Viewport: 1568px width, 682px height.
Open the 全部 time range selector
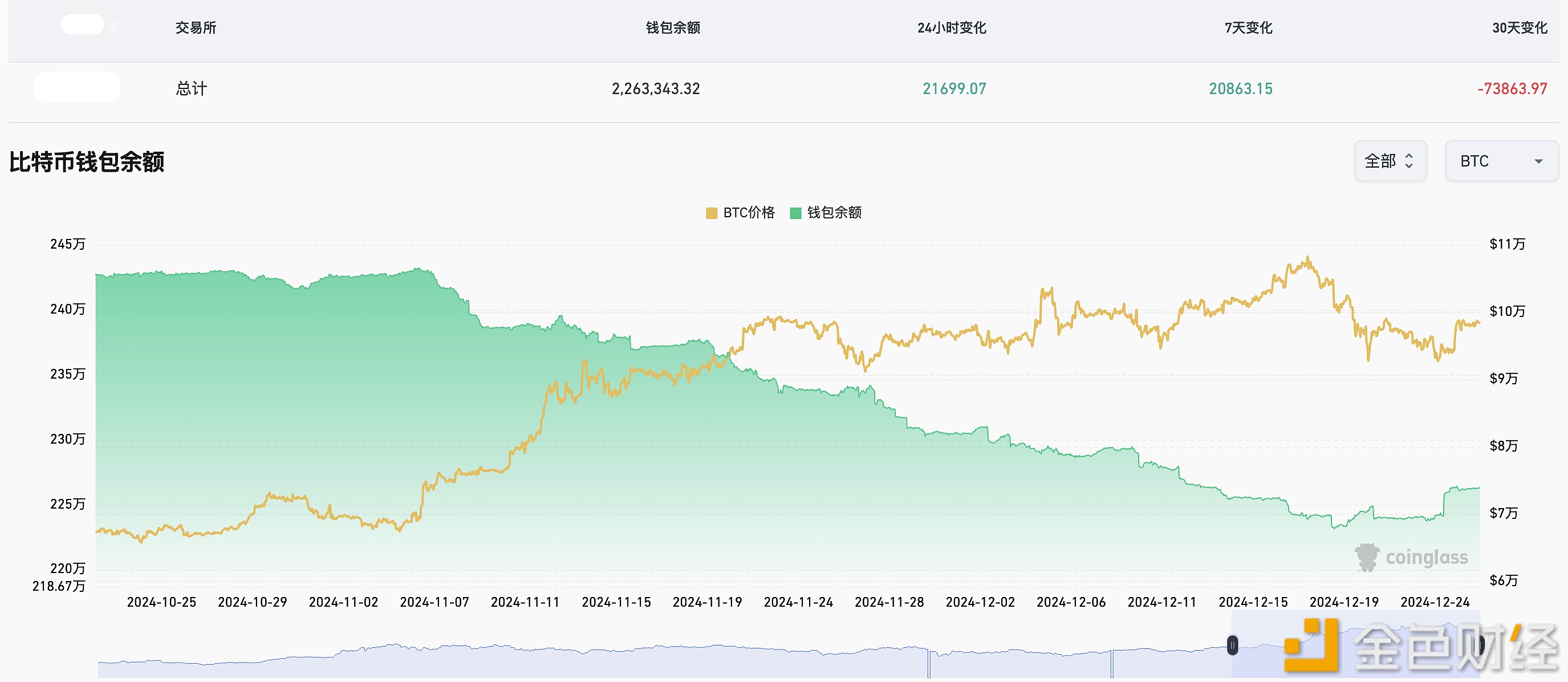tap(1390, 161)
